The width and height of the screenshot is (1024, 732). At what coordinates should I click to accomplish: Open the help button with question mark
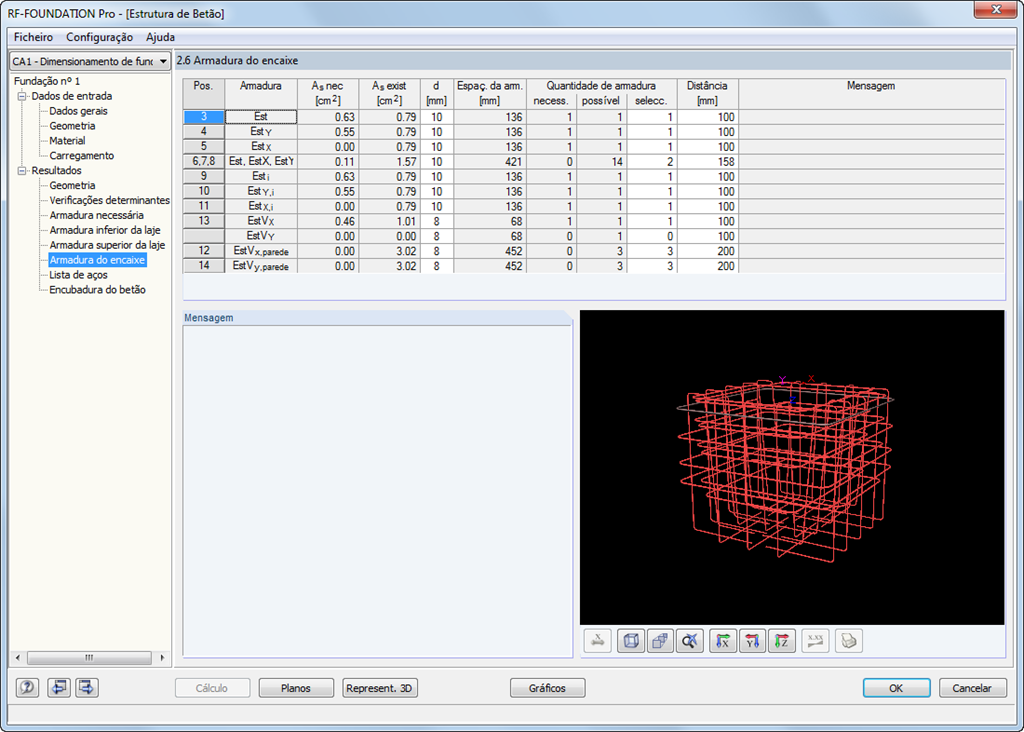coord(27,688)
